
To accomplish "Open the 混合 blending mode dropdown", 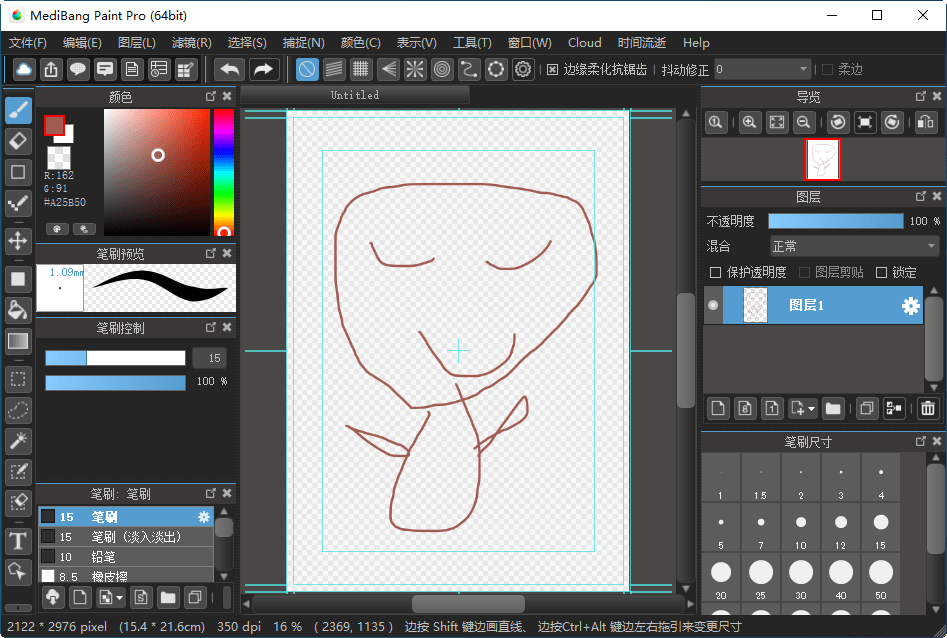I will click(854, 246).
